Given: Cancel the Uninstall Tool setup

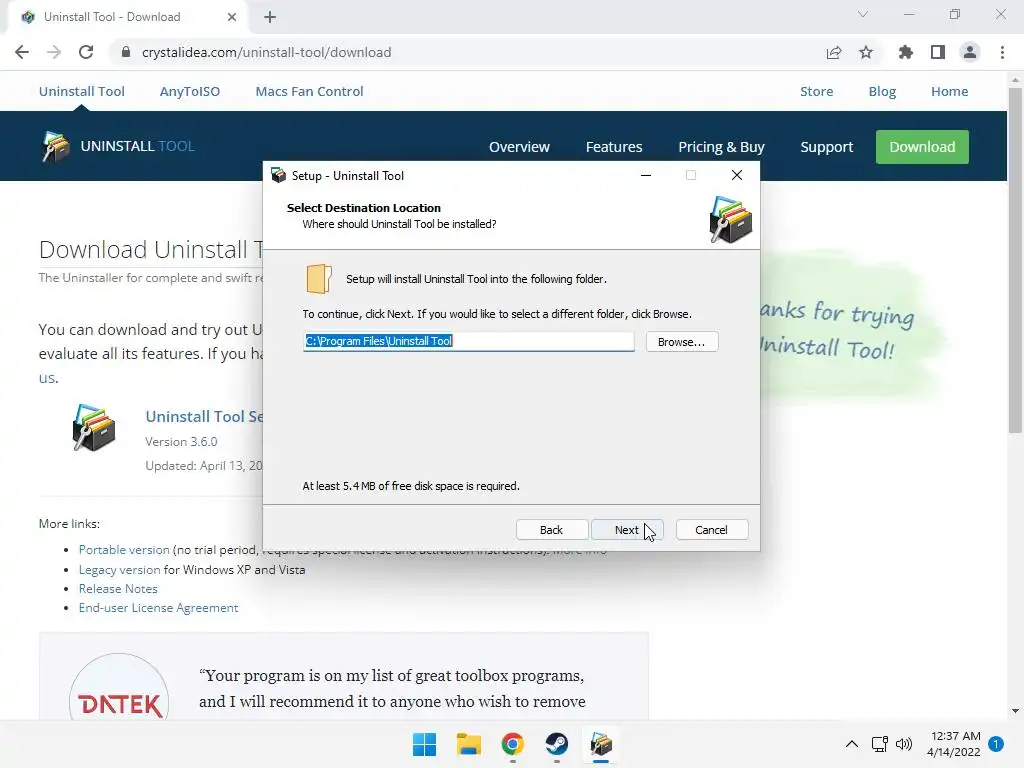Looking at the screenshot, I should point(711,530).
